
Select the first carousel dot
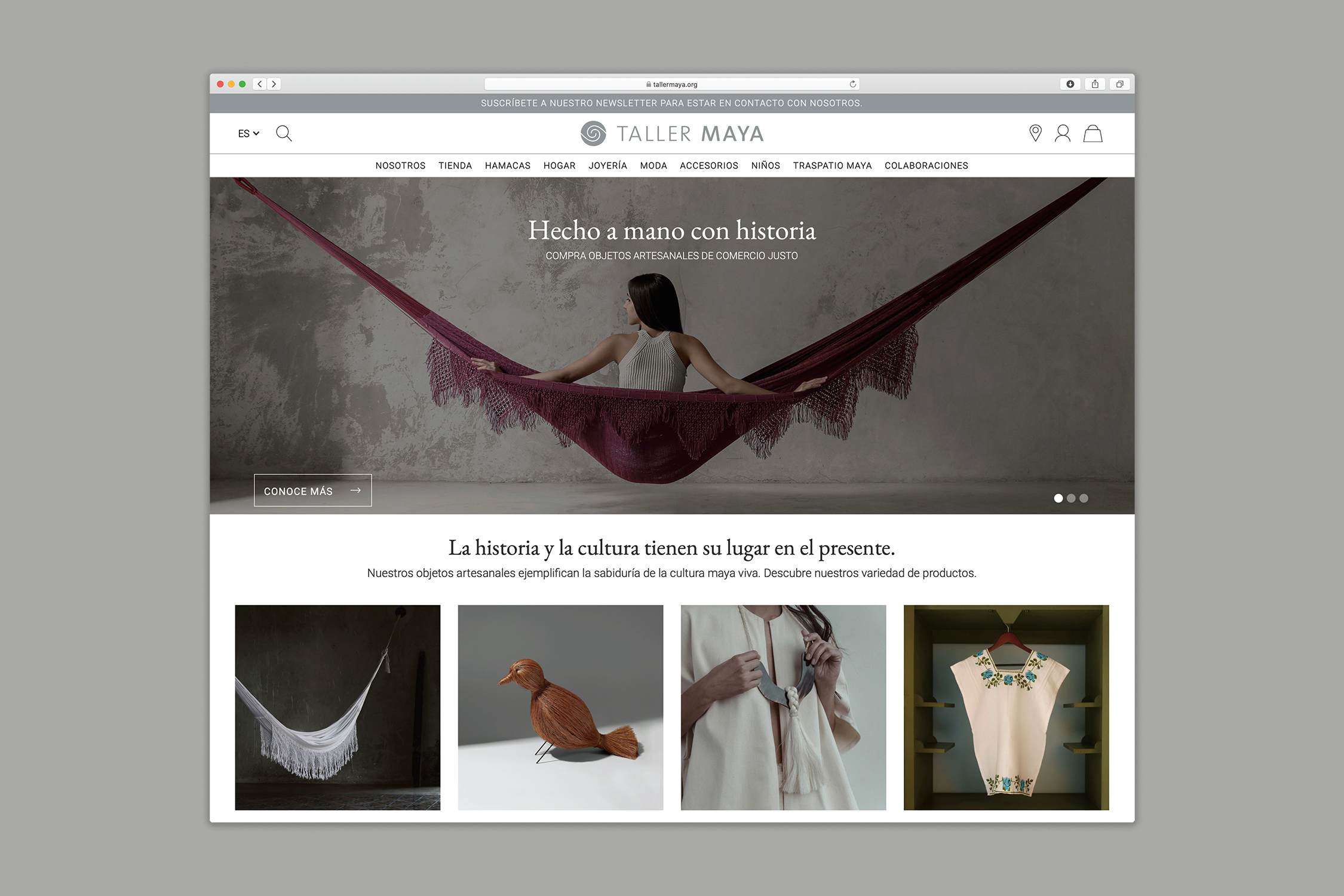1058,498
